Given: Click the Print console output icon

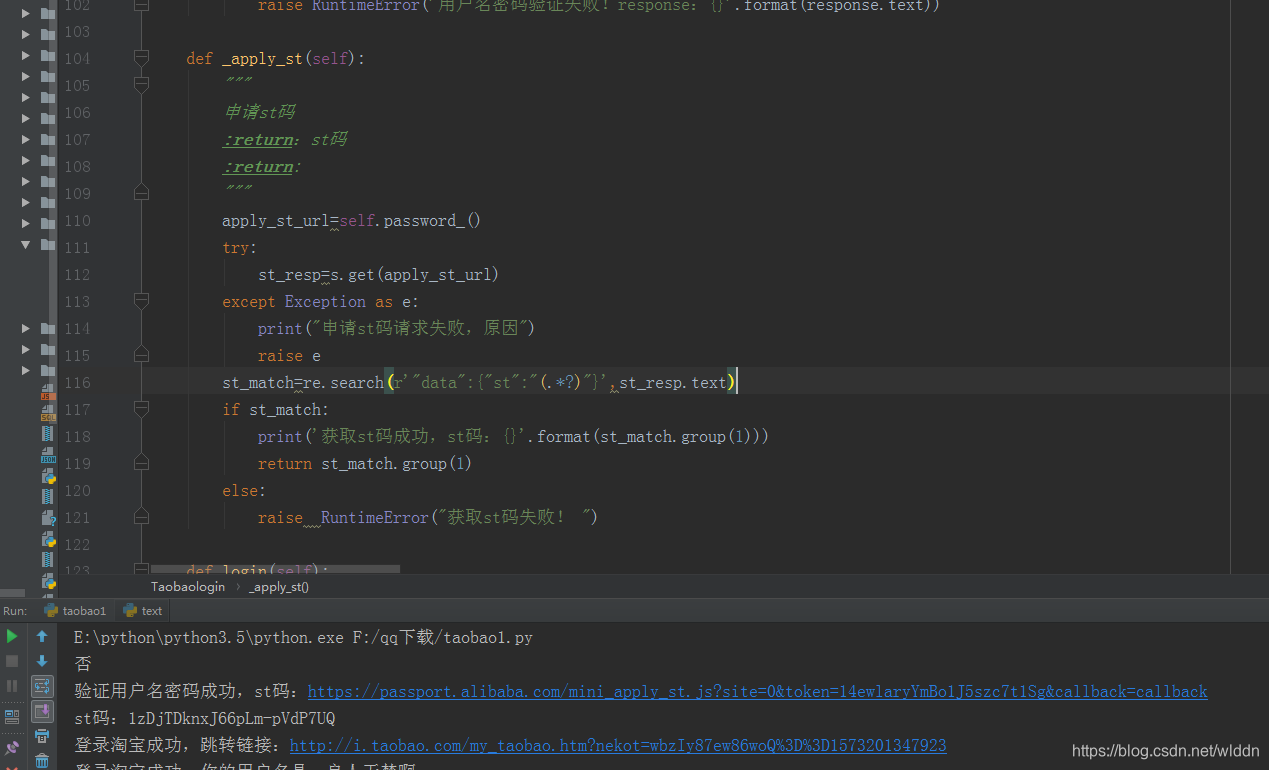Looking at the screenshot, I should [42, 736].
